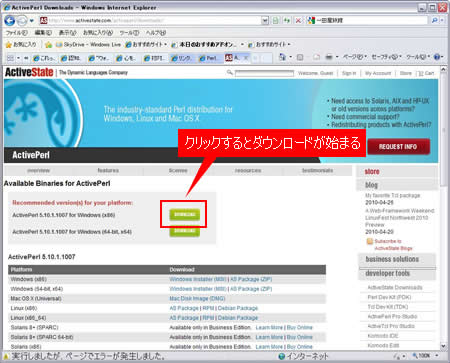Open the command bar ツール dropdown

click(418, 57)
